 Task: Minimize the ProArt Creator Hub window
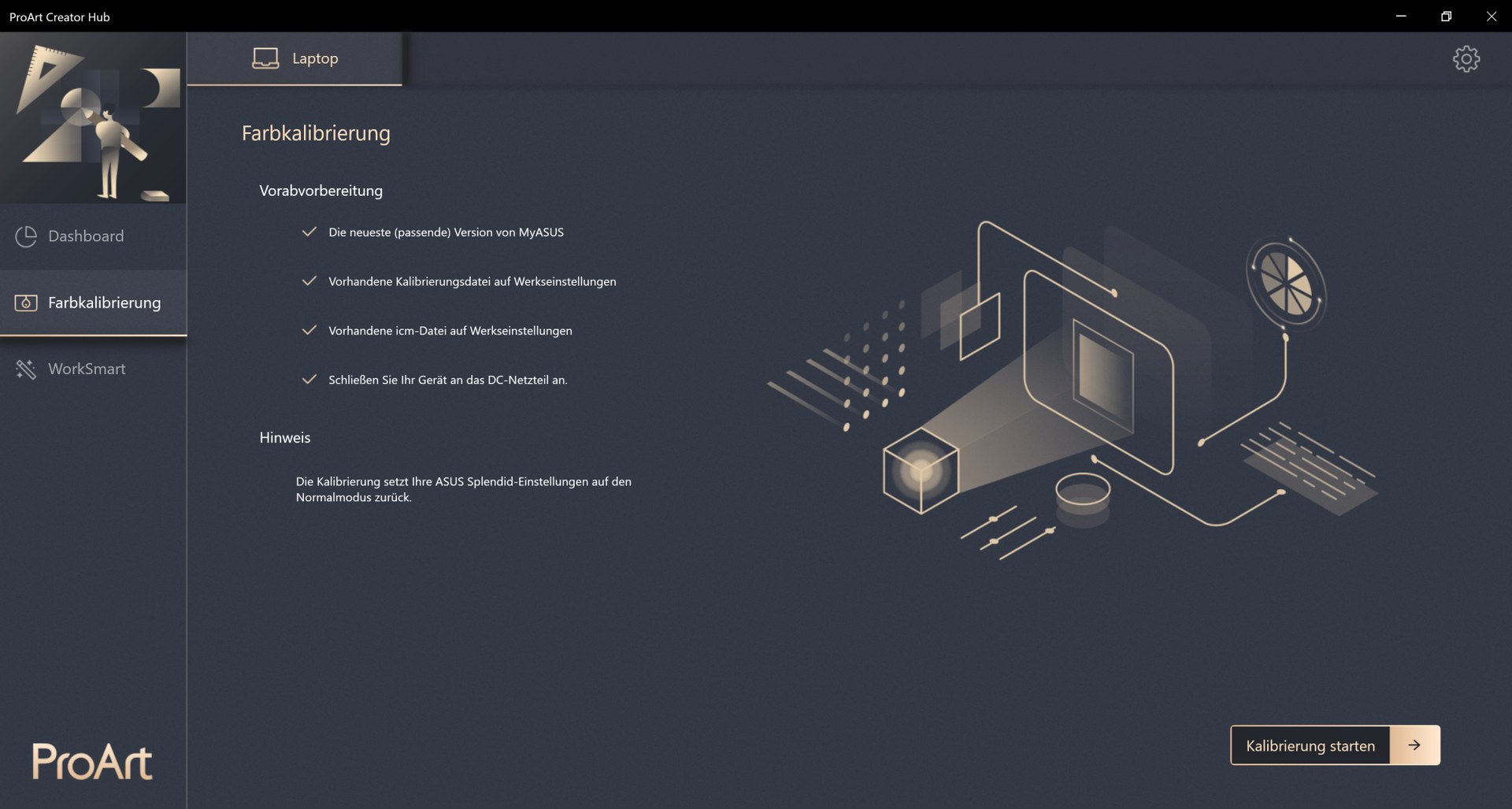[x=1401, y=16]
